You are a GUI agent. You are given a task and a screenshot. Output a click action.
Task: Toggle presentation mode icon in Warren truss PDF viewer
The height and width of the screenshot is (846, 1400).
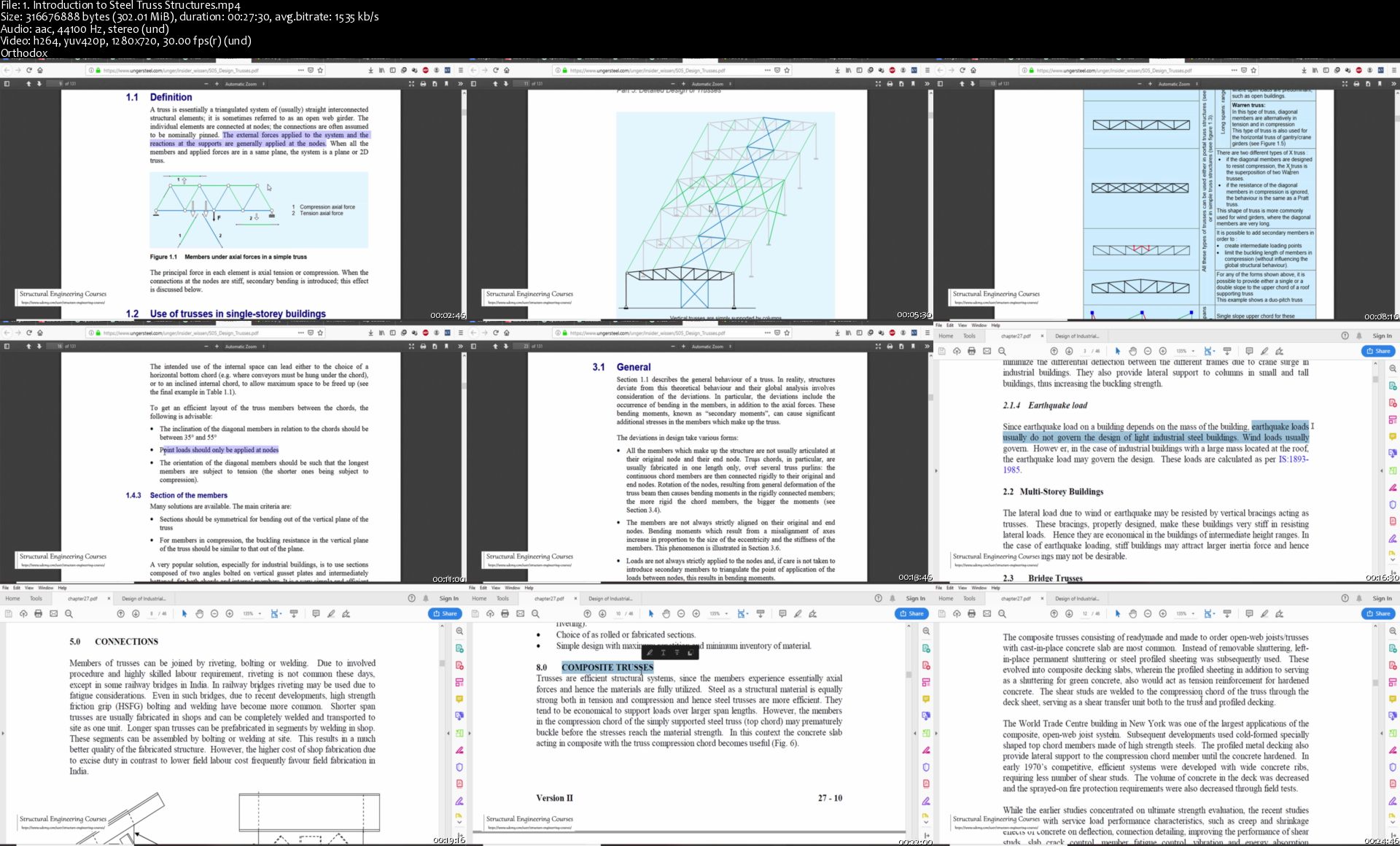coord(1345,84)
